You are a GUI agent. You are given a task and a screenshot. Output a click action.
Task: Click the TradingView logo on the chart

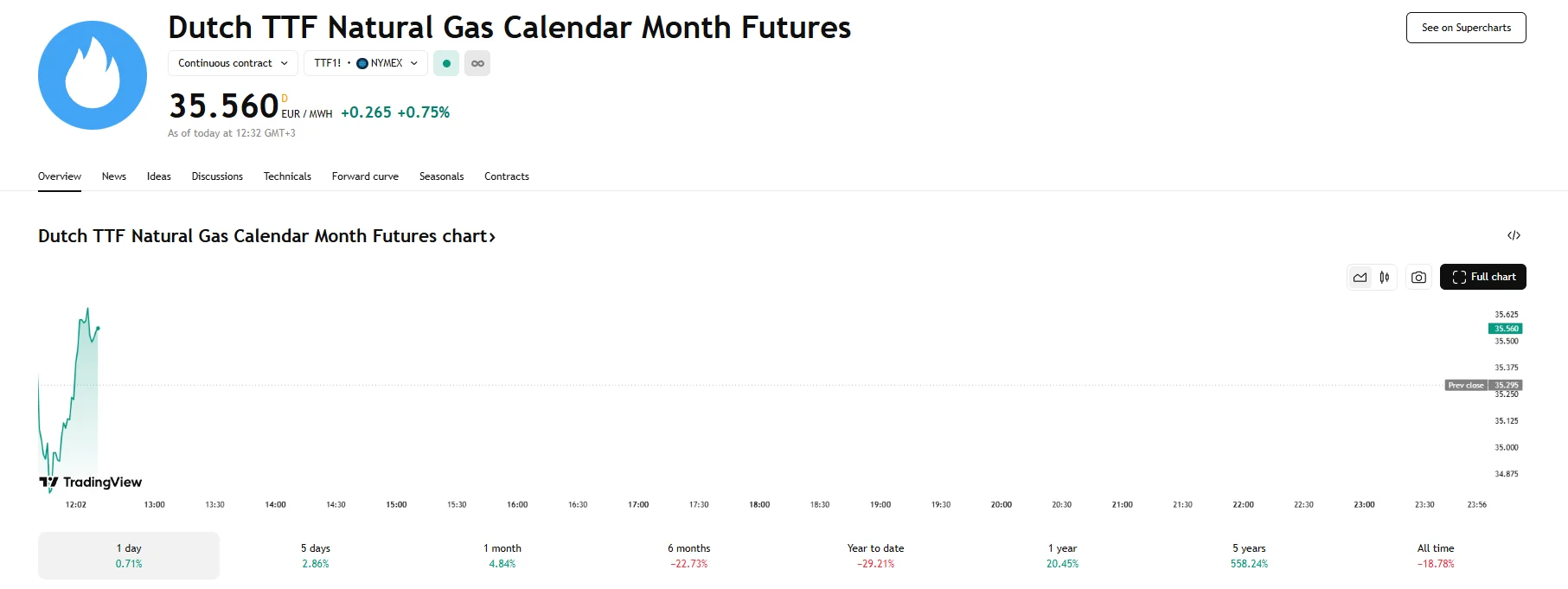[x=91, y=482]
